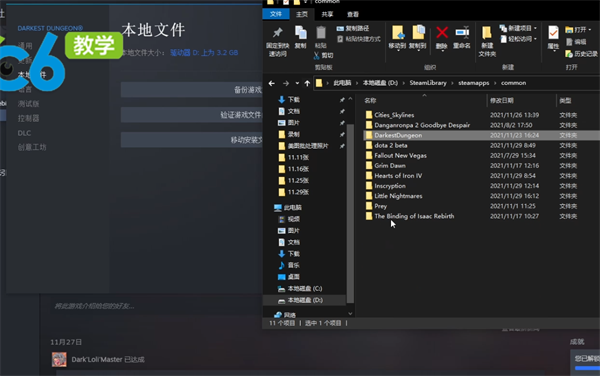The height and width of the screenshot is (376, 600).
Task: Click the 验证游戏文件 button in Steam
Action: pos(192,115)
